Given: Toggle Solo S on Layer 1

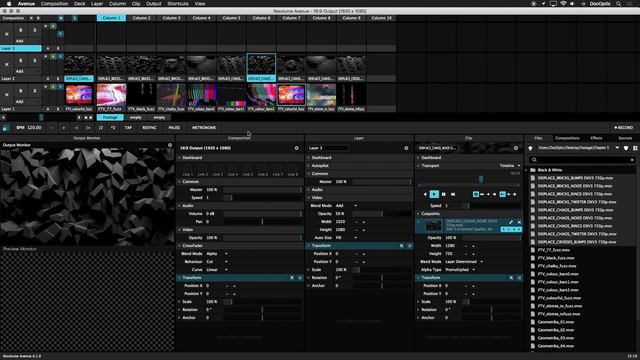Looking at the screenshot, I should coord(35,91).
